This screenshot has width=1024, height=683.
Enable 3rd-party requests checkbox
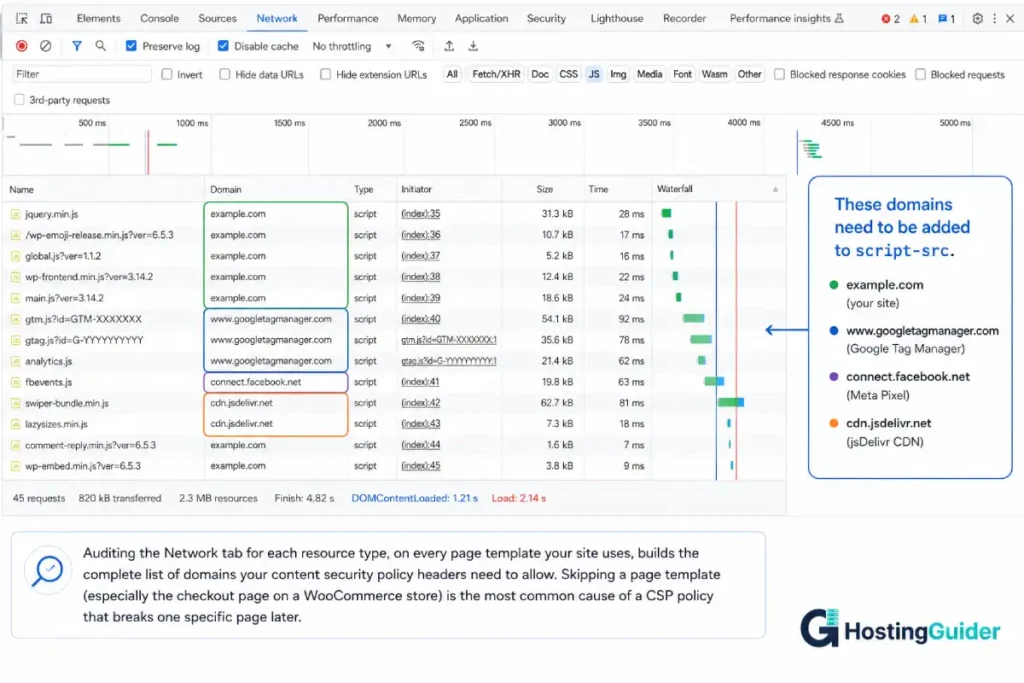pyautogui.click(x=19, y=100)
